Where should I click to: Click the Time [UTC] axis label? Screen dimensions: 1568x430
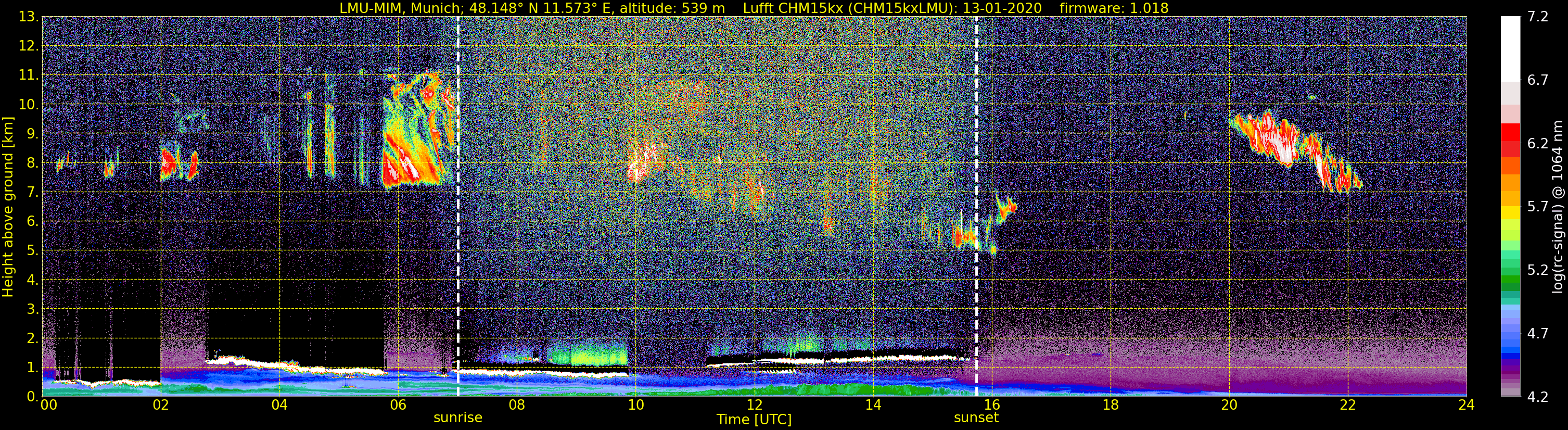click(754, 420)
